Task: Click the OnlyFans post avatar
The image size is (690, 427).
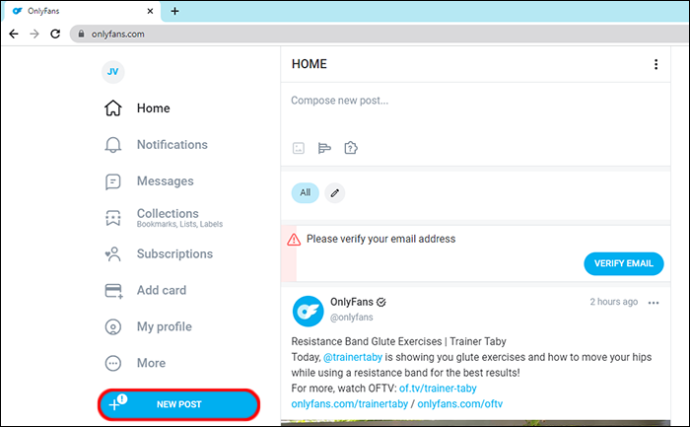Action: click(308, 311)
